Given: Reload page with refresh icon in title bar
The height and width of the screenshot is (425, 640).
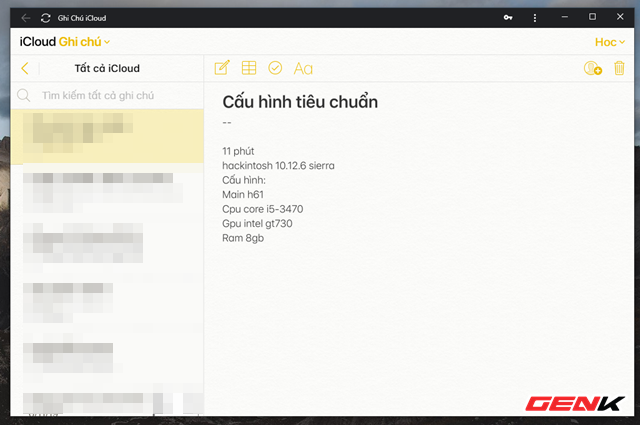Looking at the screenshot, I should pos(46,18).
